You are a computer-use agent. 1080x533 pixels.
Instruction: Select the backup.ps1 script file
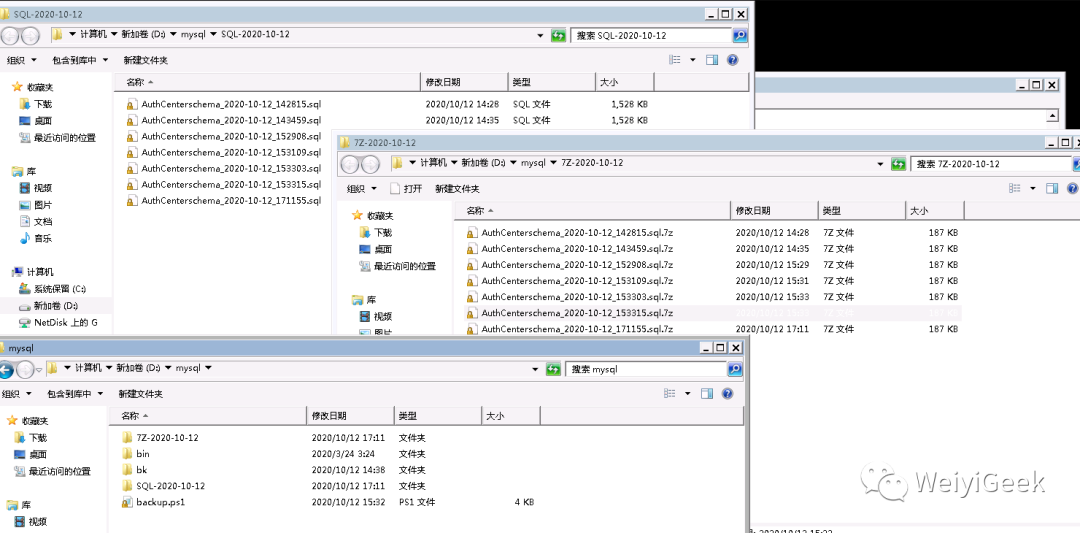(x=154, y=503)
